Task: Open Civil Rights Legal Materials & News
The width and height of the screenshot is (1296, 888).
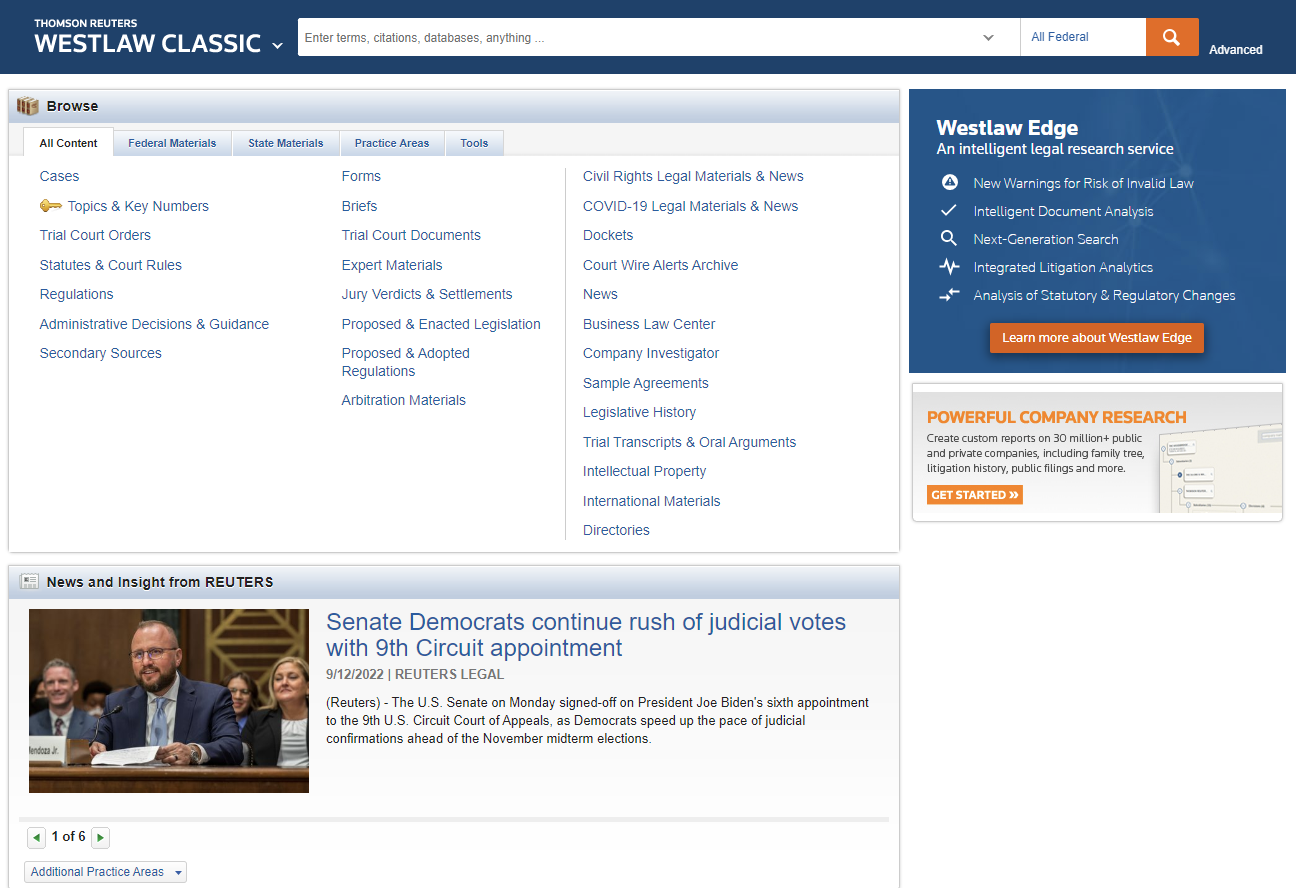Action: coord(693,176)
